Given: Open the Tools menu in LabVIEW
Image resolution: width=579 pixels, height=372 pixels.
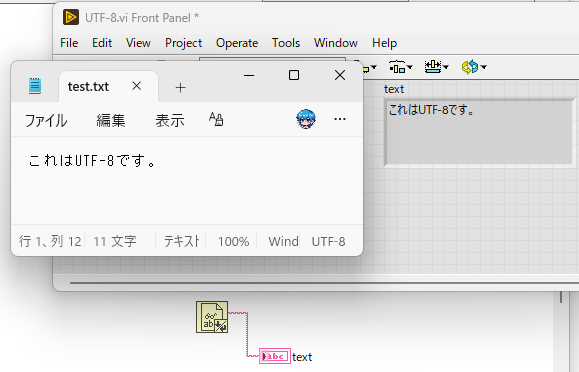Looking at the screenshot, I should (286, 43).
